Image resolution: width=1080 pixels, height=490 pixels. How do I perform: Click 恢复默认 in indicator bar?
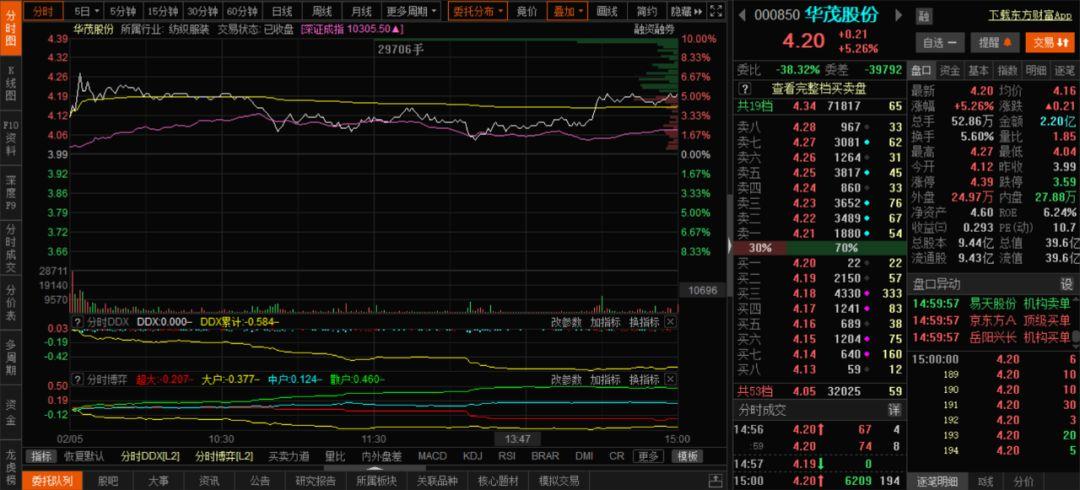(84, 456)
